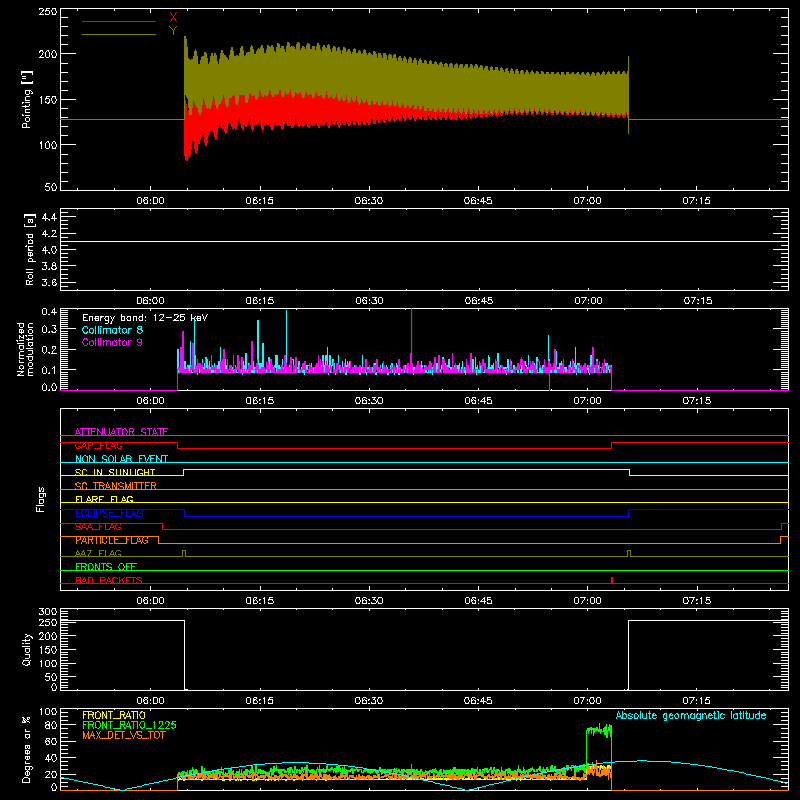
Task: Click the red BAD_PACKETS label
Action: coord(109,580)
